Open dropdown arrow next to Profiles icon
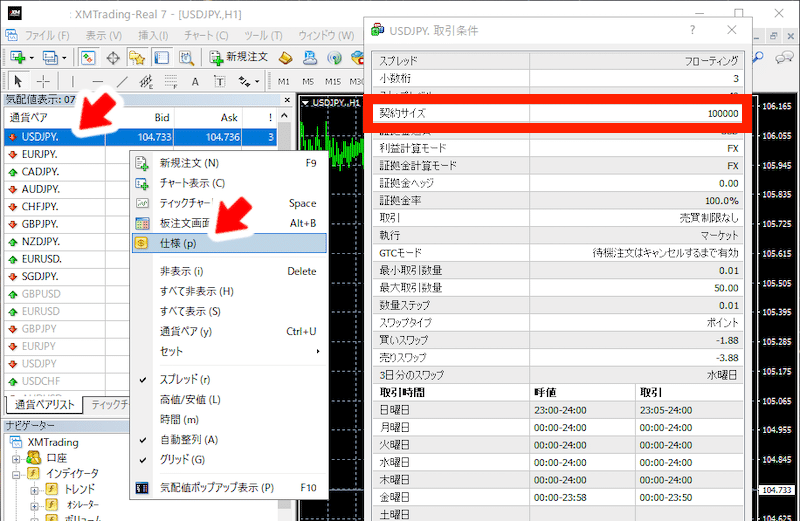Screen dimensions: 800x521 pos(64,58)
